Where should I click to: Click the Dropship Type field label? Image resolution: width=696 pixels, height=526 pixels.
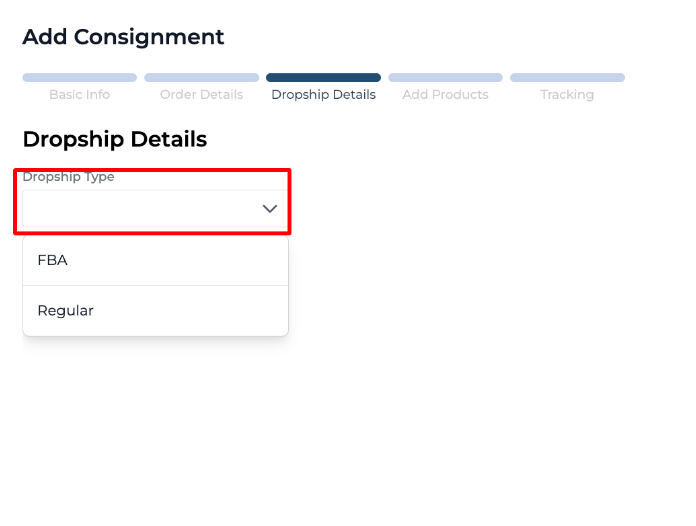[68, 177]
